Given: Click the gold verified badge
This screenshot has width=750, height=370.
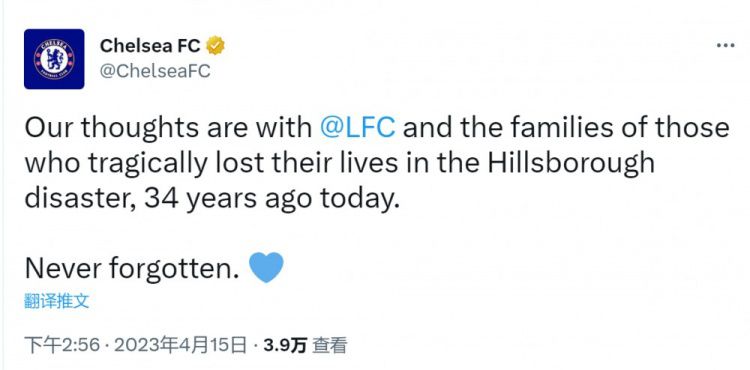Looking at the screenshot, I should tap(215, 46).
